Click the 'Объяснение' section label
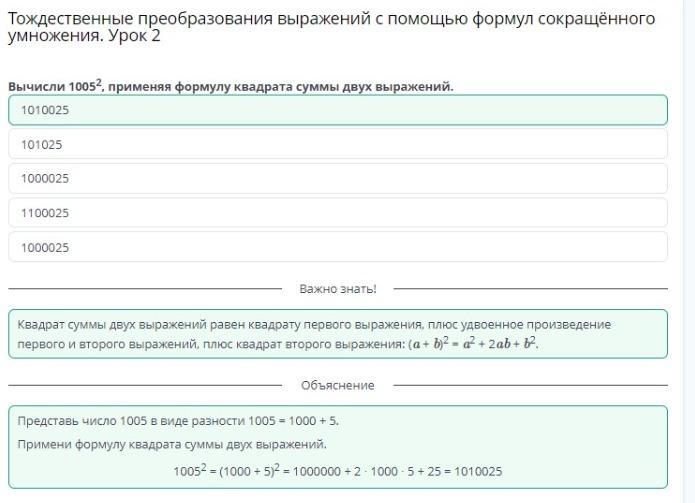 point(338,385)
